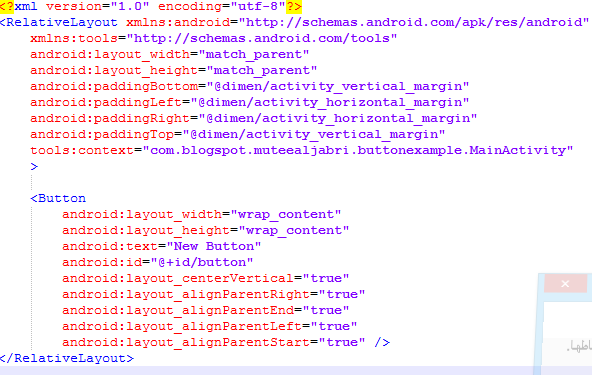The height and width of the screenshot is (375, 592).
Task: Click the xmlns:tools attribute line
Action: (x=214, y=39)
